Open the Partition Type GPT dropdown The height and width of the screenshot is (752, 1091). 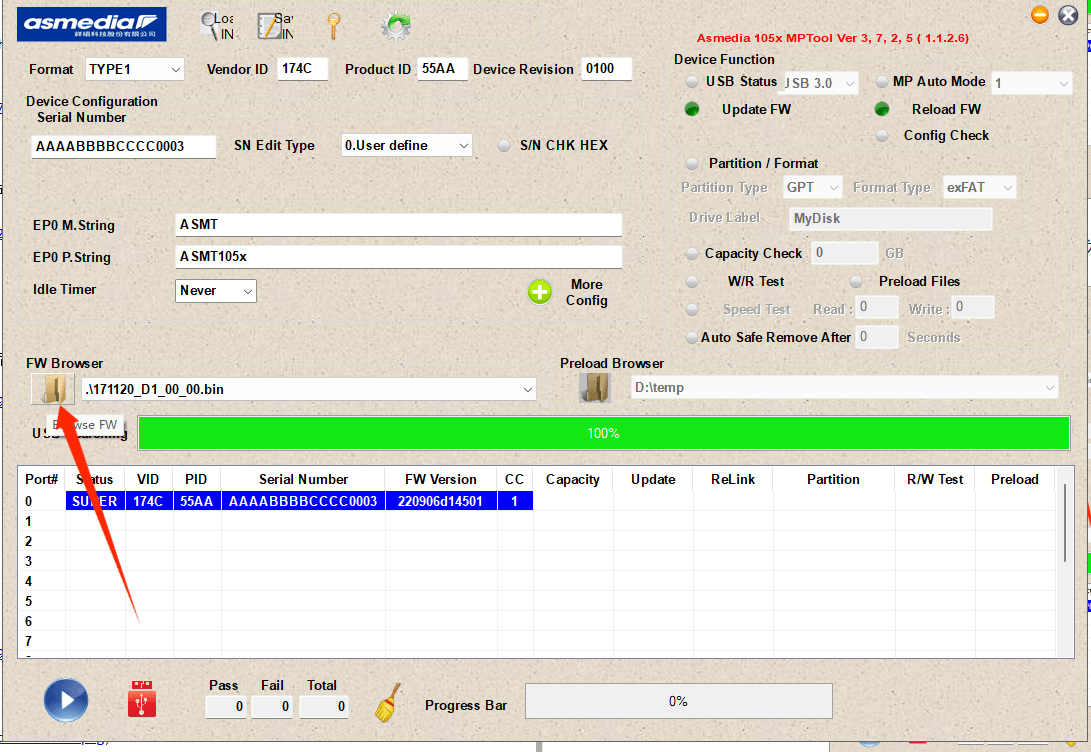pos(812,187)
